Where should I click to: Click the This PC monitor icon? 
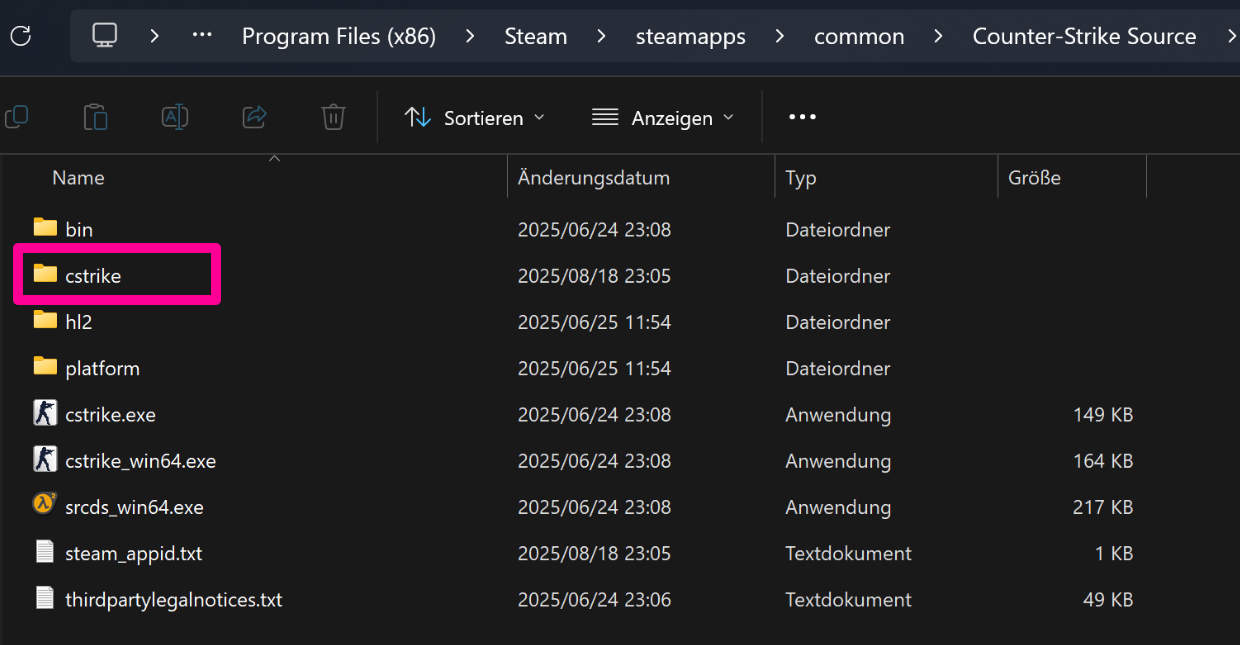105,35
